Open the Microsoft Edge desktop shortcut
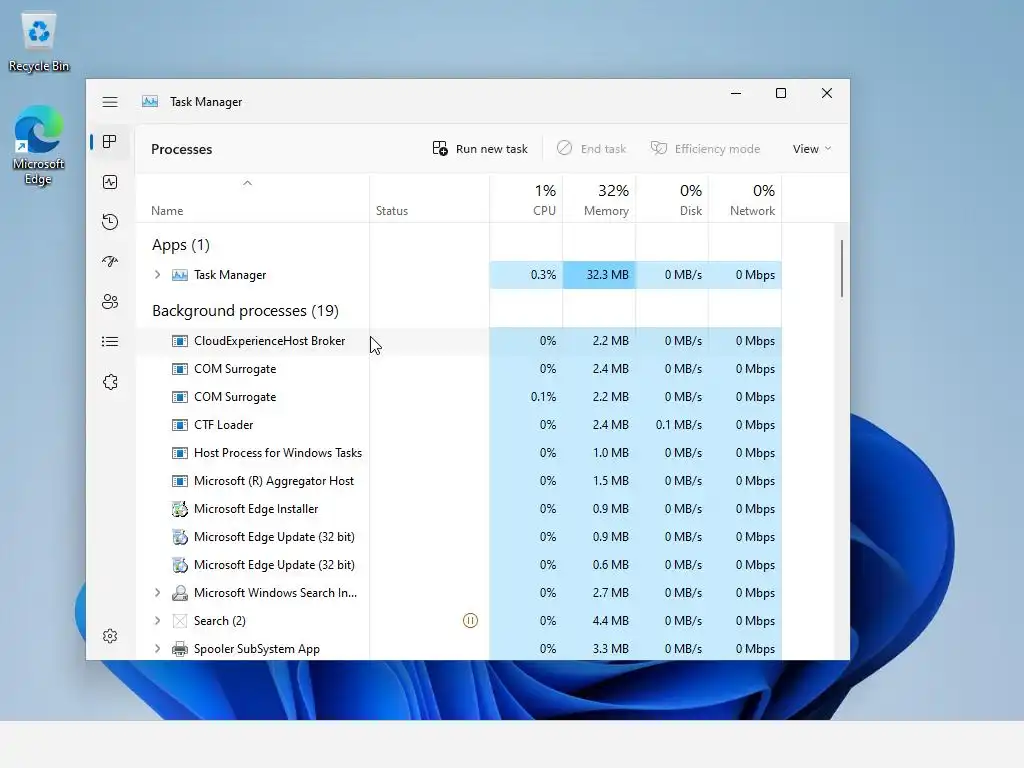1024x768 pixels. [39, 145]
